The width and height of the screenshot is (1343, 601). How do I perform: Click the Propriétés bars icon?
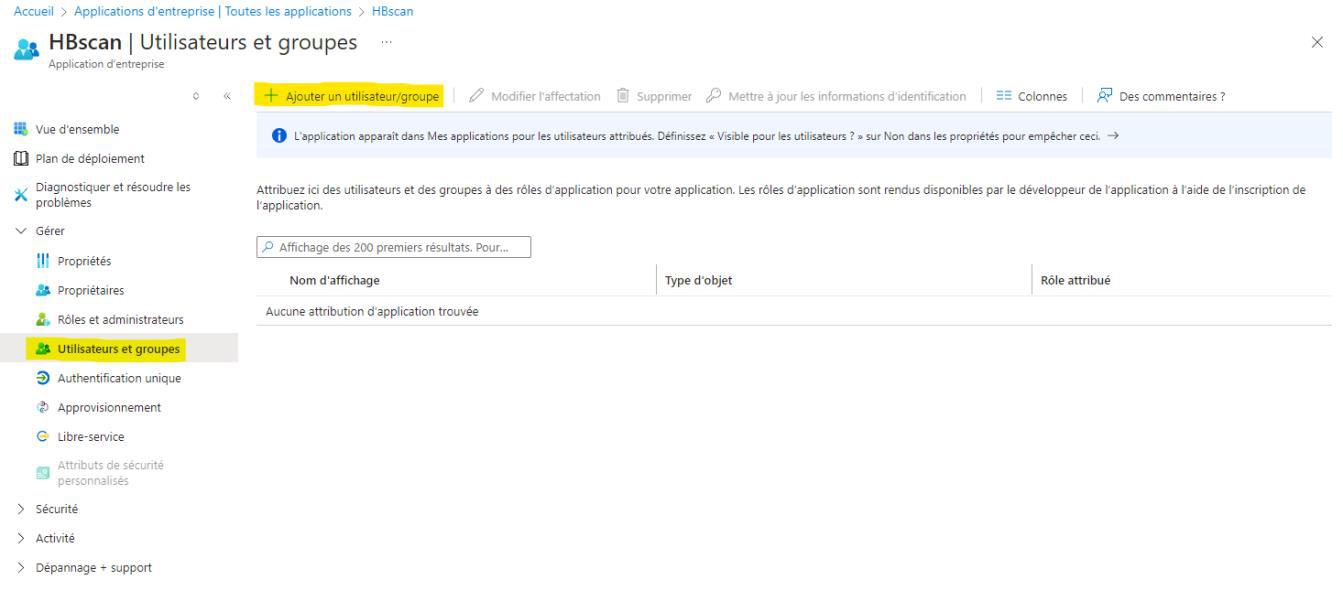[42, 261]
